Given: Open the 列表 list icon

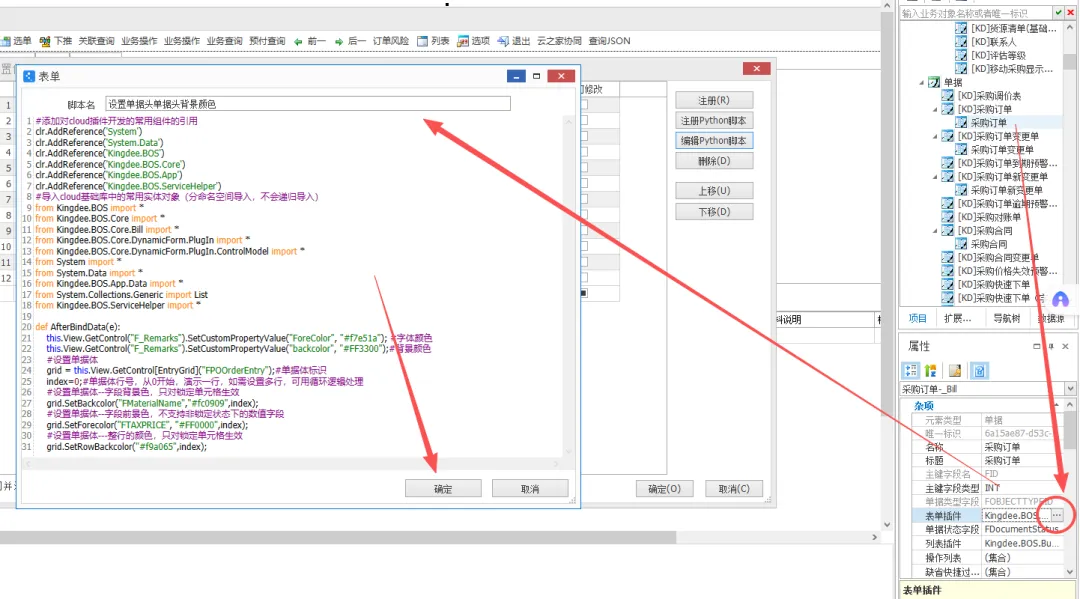Looking at the screenshot, I should pos(422,41).
